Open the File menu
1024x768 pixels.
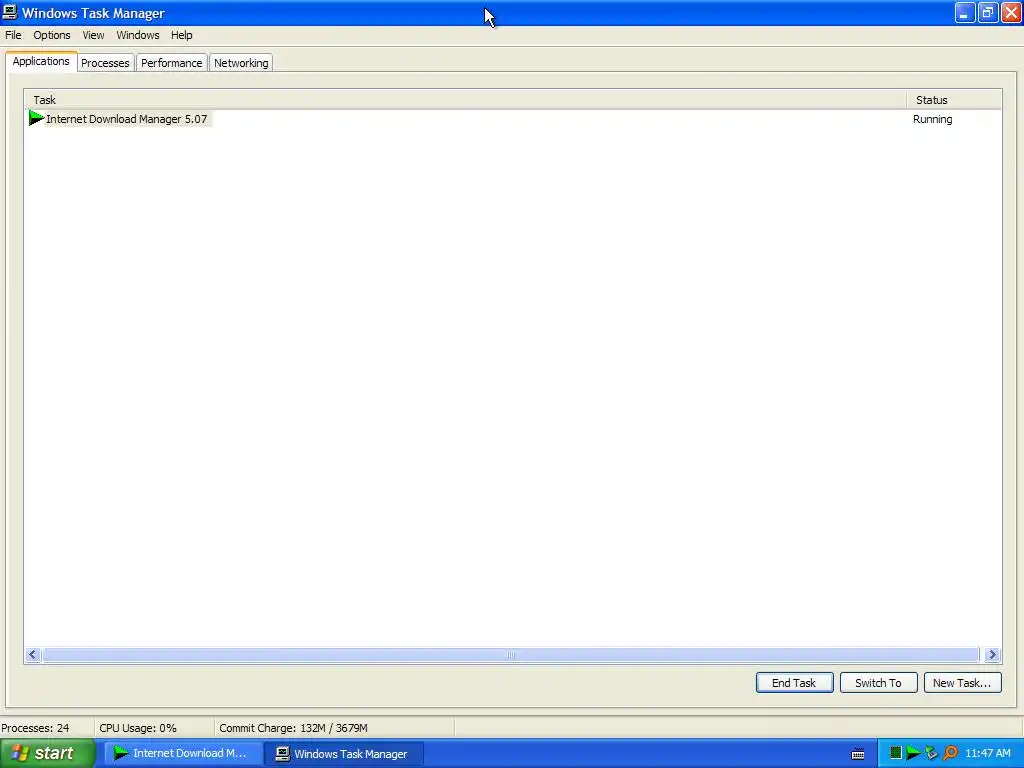click(13, 35)
